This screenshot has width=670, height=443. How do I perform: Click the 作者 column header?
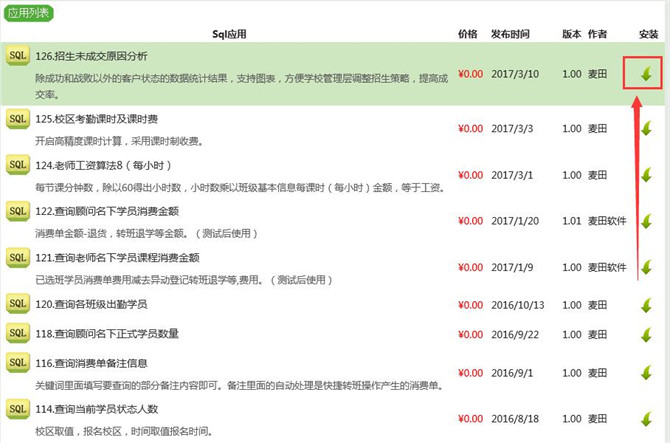(x=597, y=34)
